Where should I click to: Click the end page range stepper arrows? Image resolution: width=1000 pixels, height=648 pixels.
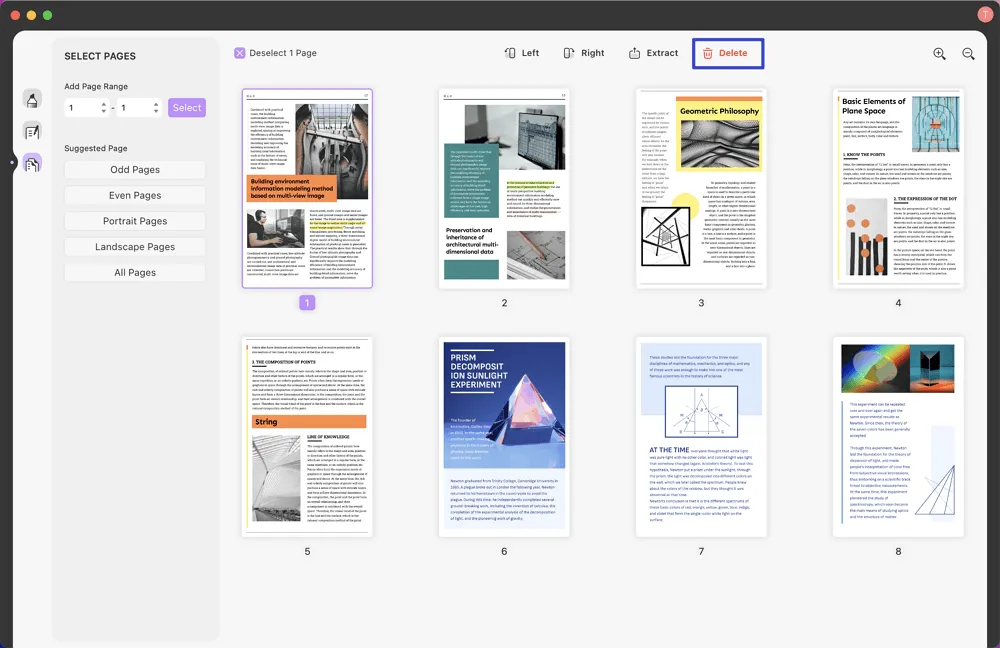[155, 107]
